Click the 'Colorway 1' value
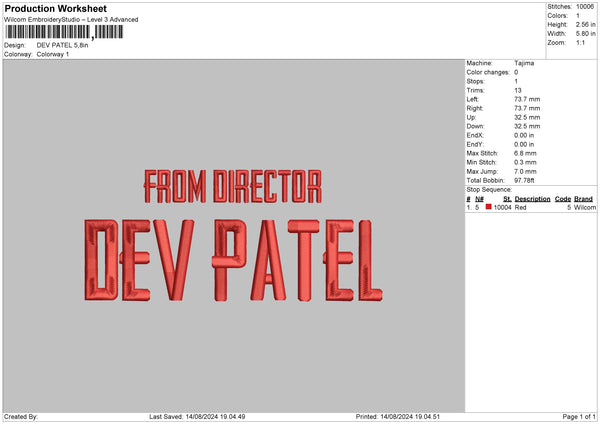Image resolution: width=600 pixels, height=424 pixels. tap(53, 54)
